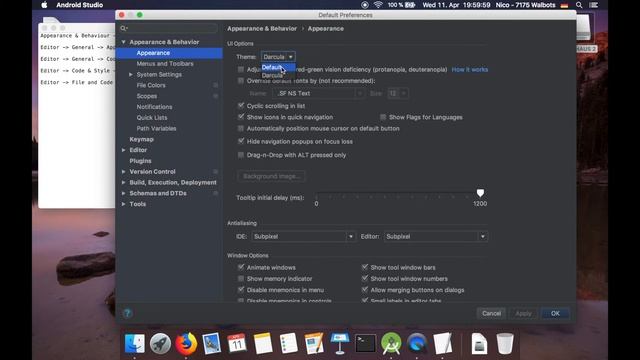Open IDE antialiasing Subpixel dropdown
The image size is (640, 360).
303,236
